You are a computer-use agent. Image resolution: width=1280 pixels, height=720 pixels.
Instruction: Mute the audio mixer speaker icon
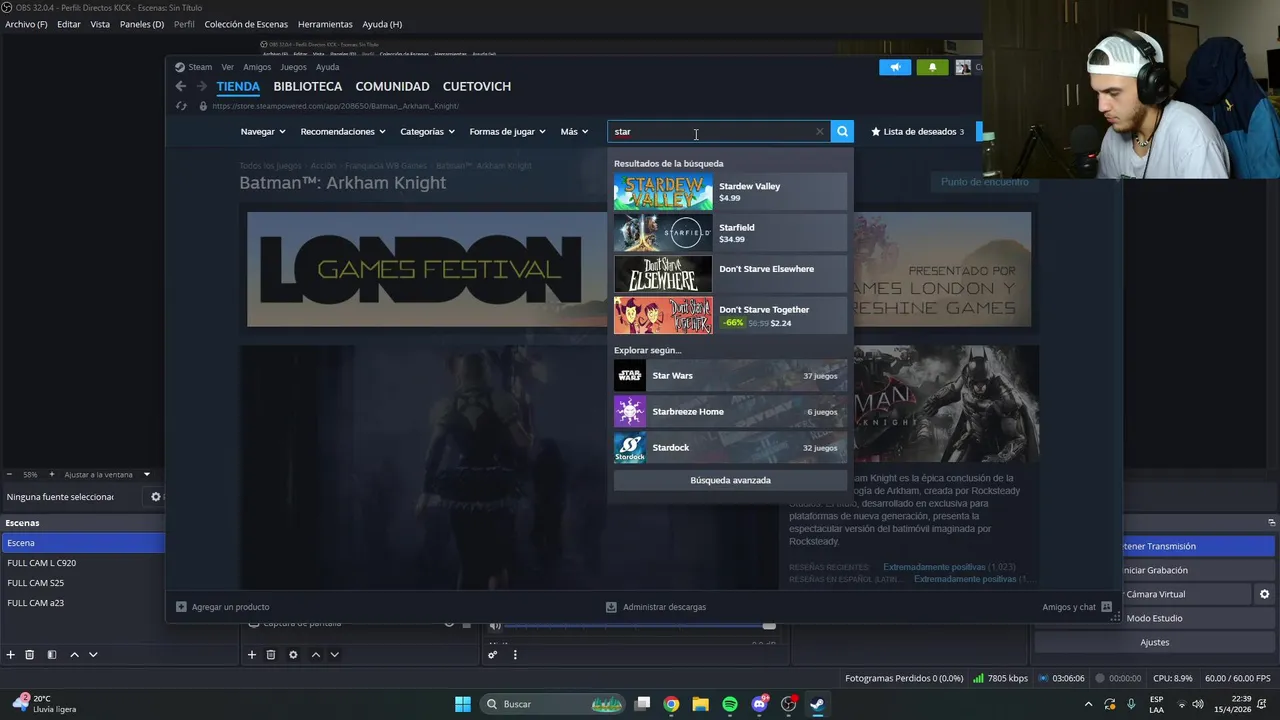(495, 626)
